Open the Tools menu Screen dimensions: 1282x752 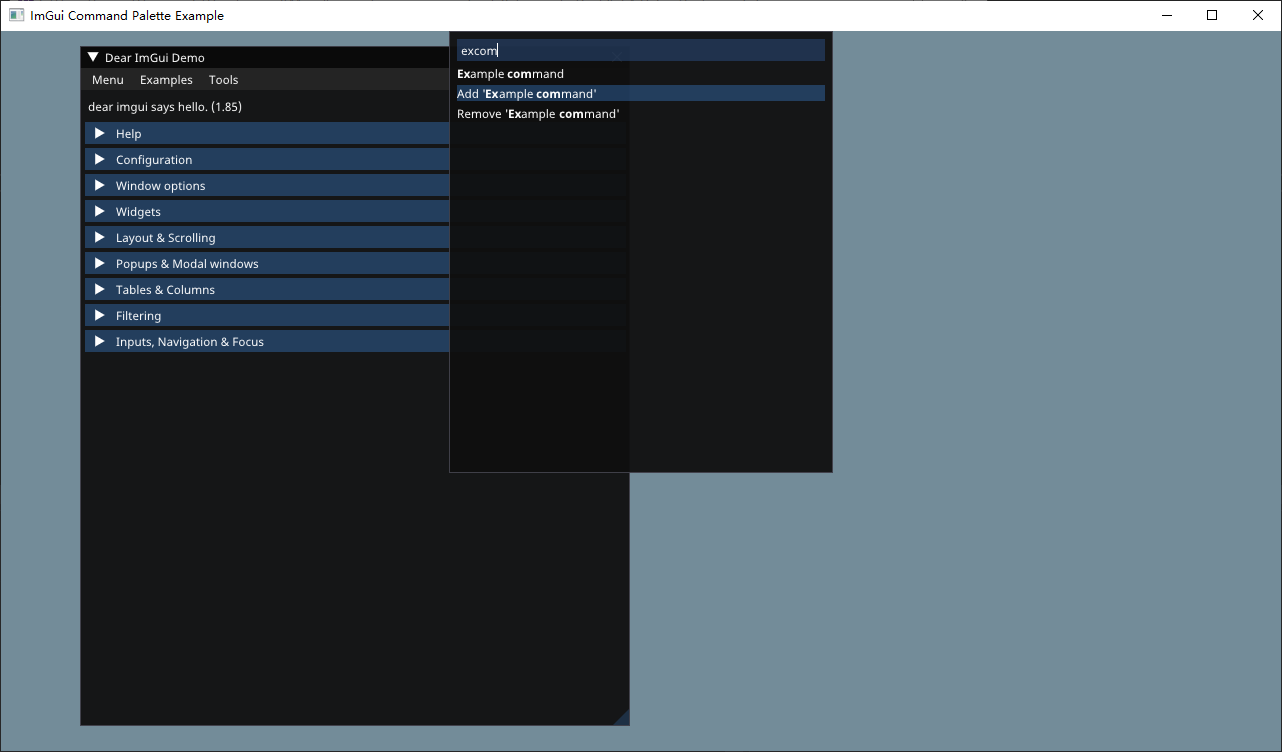click(x=223, y=79)
